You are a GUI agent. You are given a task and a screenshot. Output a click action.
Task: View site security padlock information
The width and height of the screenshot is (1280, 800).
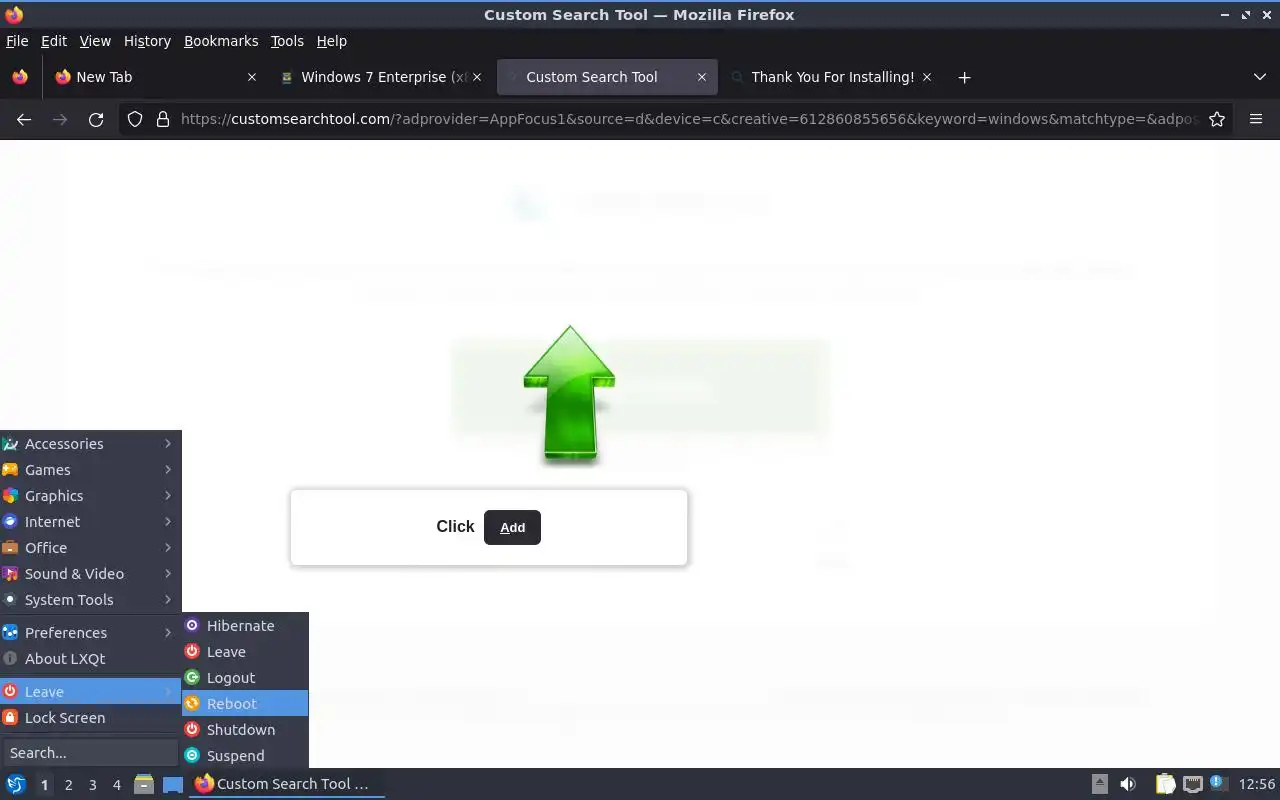pos(163,119)
